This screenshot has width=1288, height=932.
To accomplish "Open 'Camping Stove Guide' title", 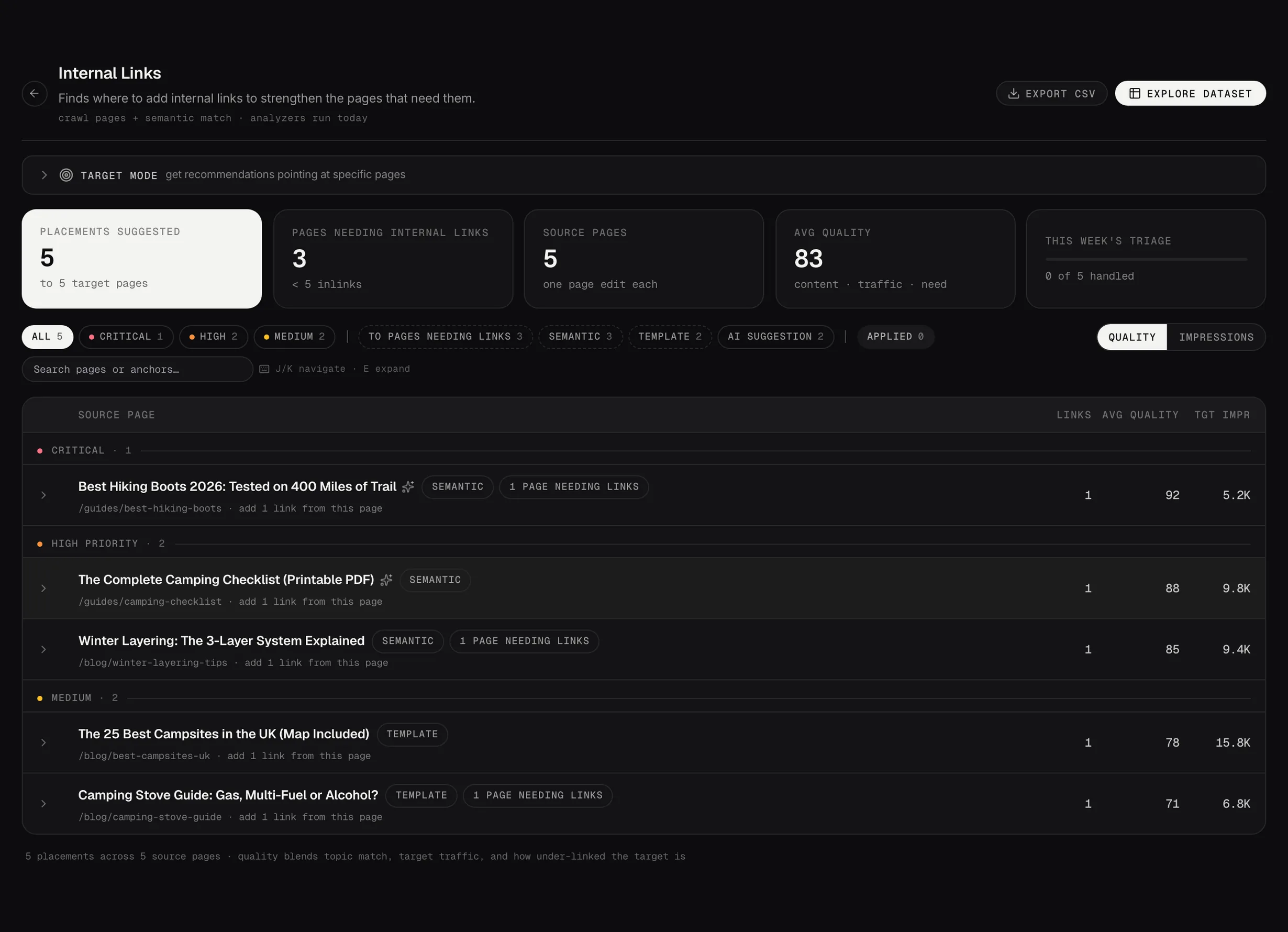I will tap(228, 795).
